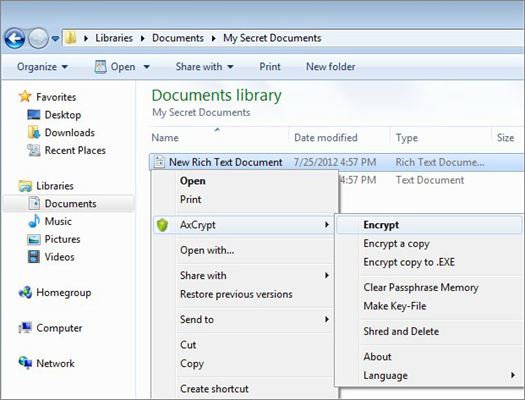Screen dimensions: 525x400
Task: Click the Print toolbar button
Action: coord(270,67)
